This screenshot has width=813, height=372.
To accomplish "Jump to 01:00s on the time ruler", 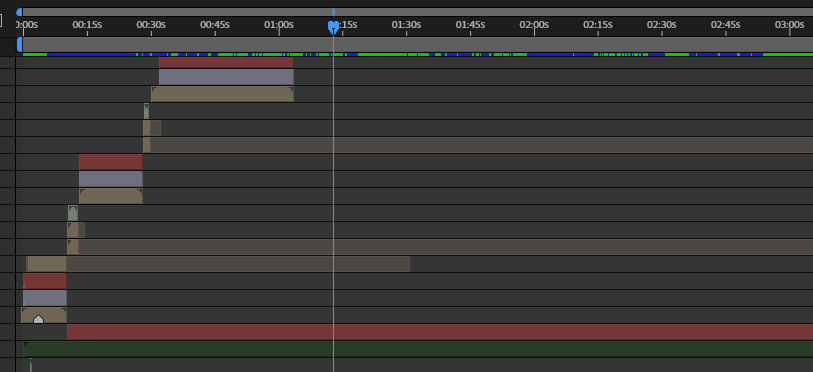I will pos(279,25).
